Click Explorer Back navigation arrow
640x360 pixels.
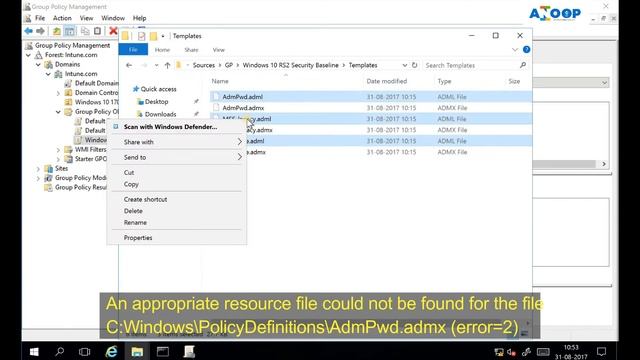(x=129, y=65)
